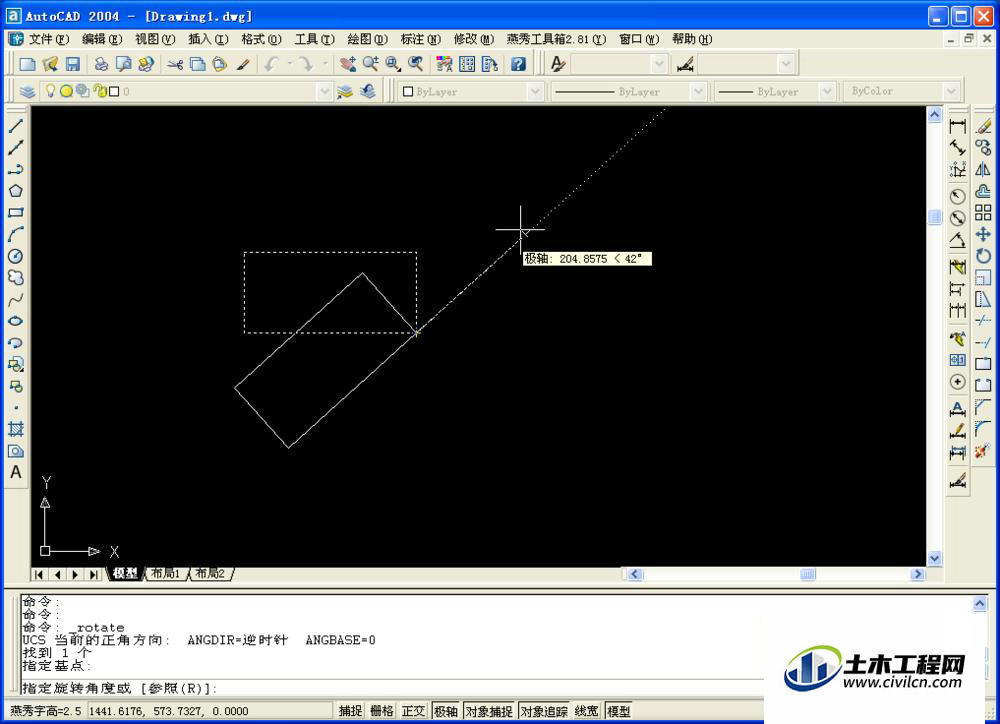
Task: Expand the redo history dropdown arrow
Action: (325, 64)
